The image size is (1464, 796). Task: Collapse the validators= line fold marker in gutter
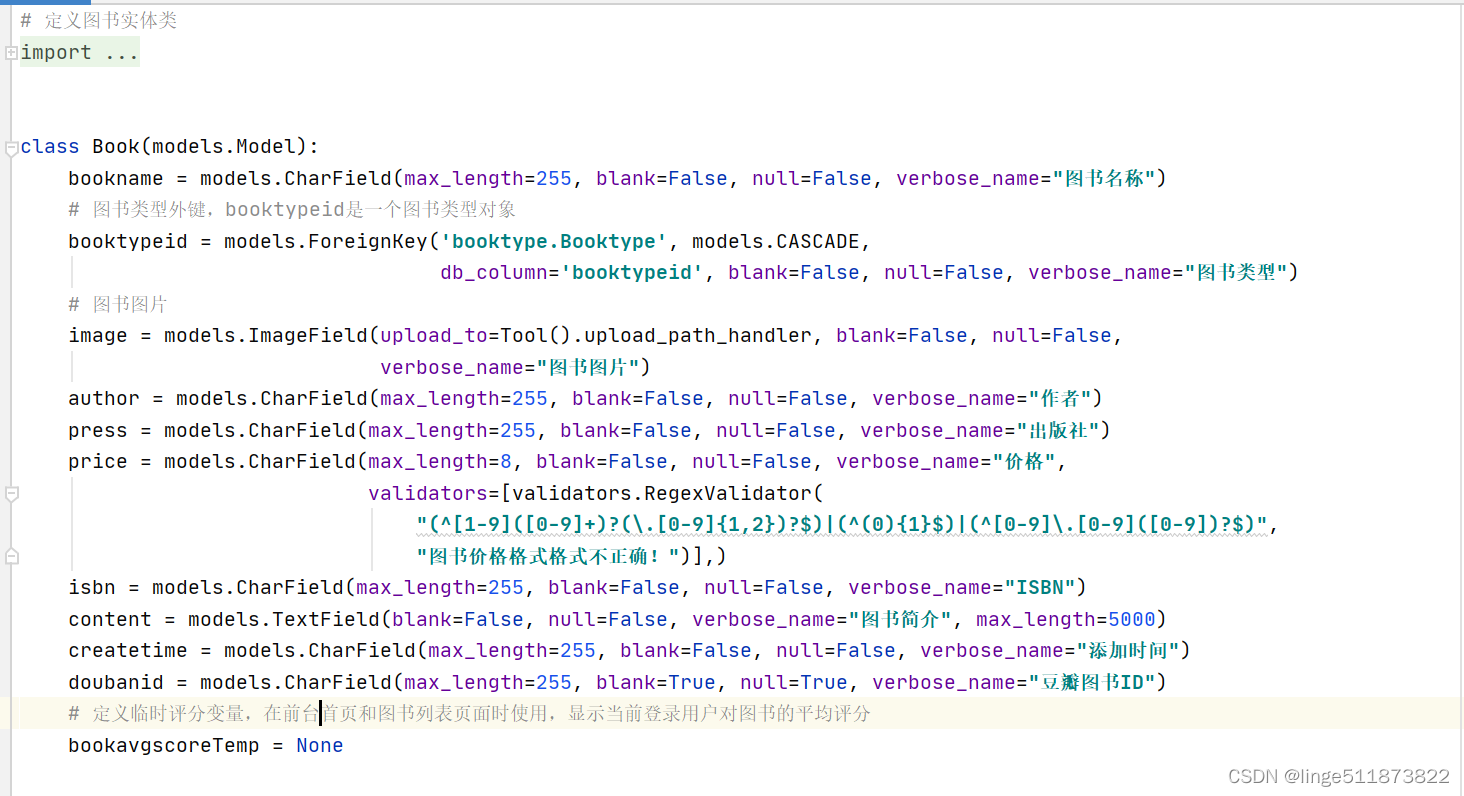(11, 494)
